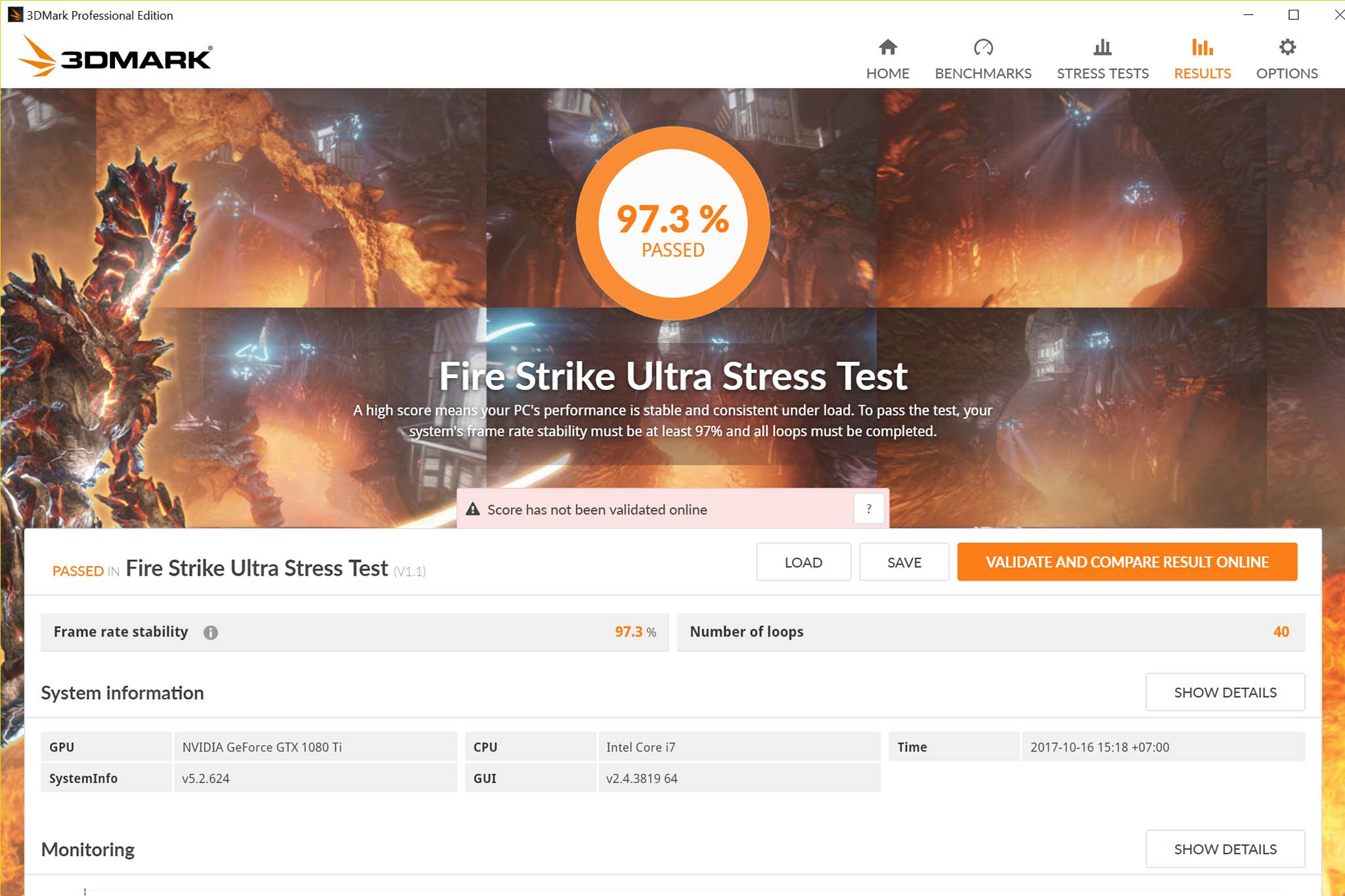Image resolution: width=1345 pixels, height=896 pixels.
Task: Click the Benchmarks gauge icon
Action: tap(982, 47)
